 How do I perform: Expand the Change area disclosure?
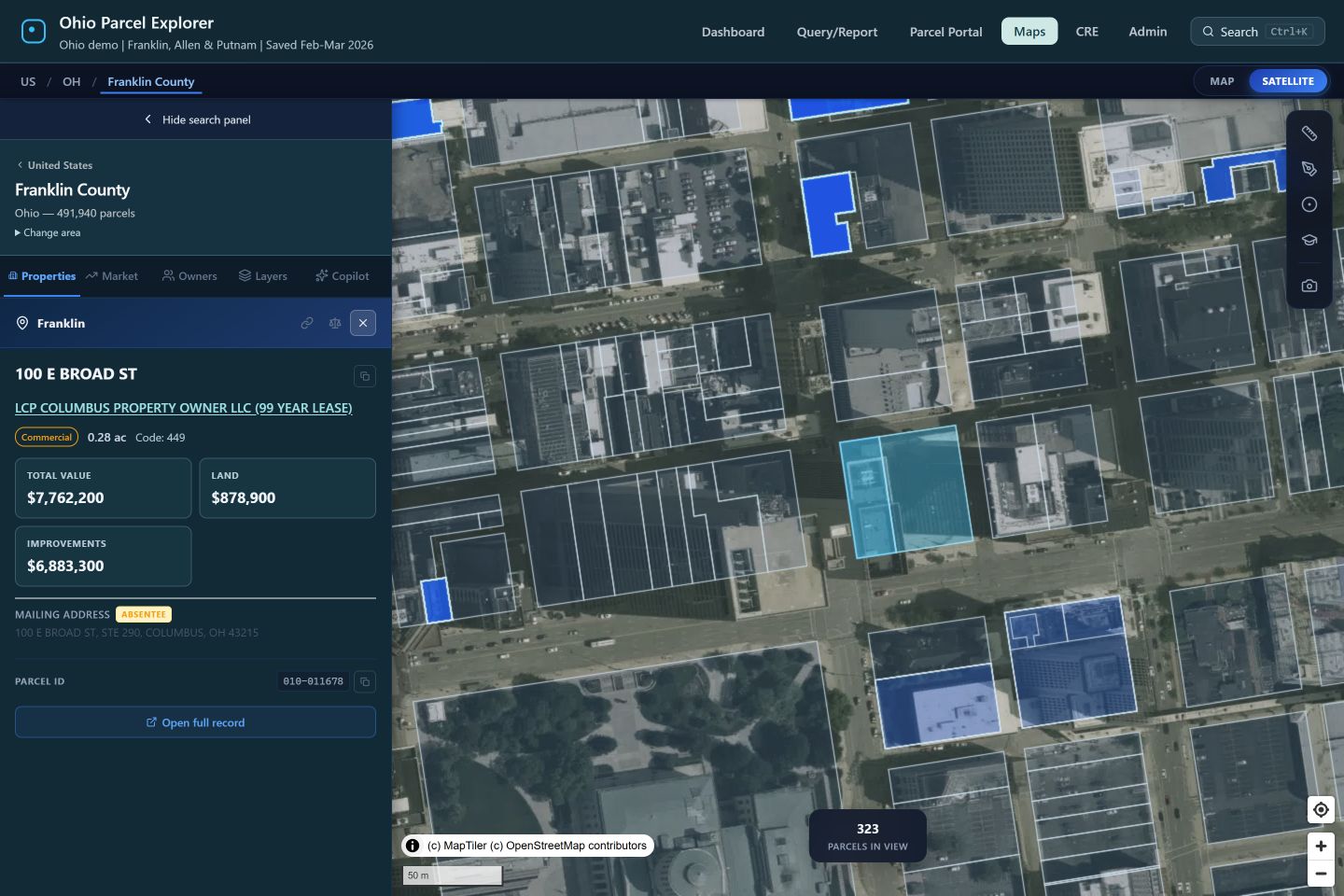click(x=48, y=232)
